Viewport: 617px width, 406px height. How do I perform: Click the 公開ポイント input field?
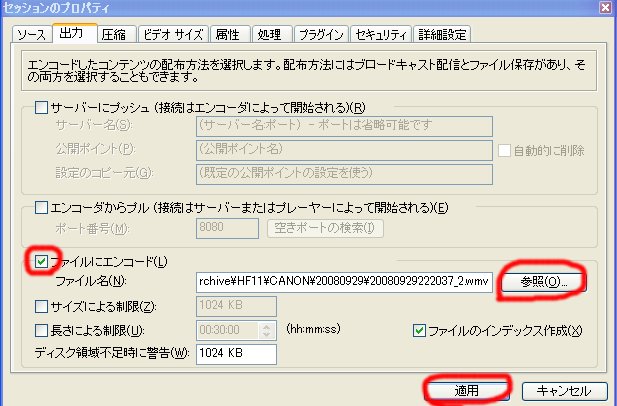[344, 150]
